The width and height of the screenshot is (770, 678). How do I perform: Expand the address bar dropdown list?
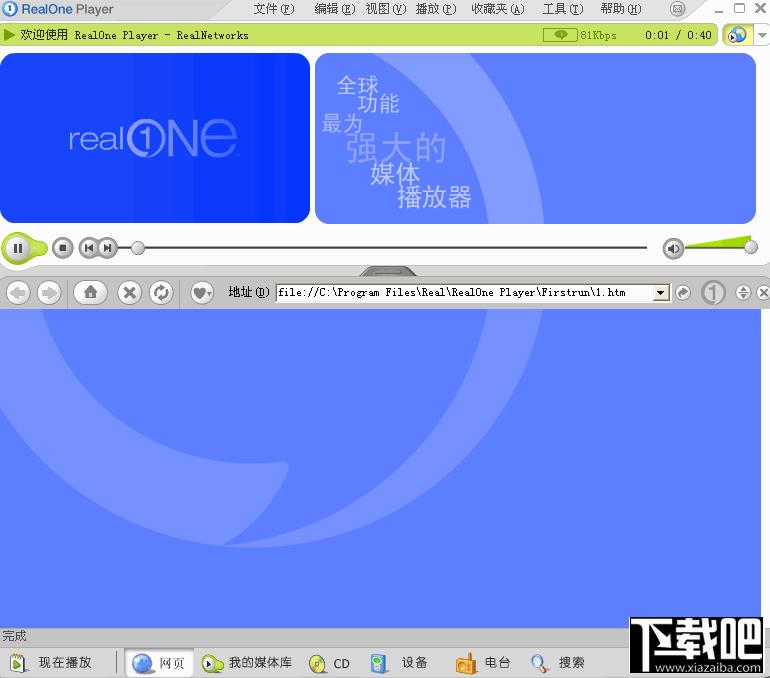pyautogui.click(x=660, y=293)
